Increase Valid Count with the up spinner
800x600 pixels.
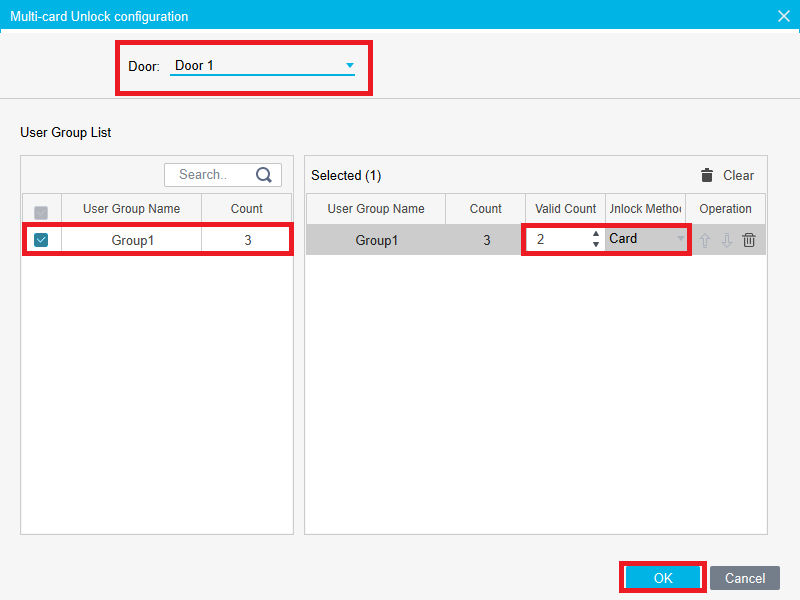coord(596,234)
